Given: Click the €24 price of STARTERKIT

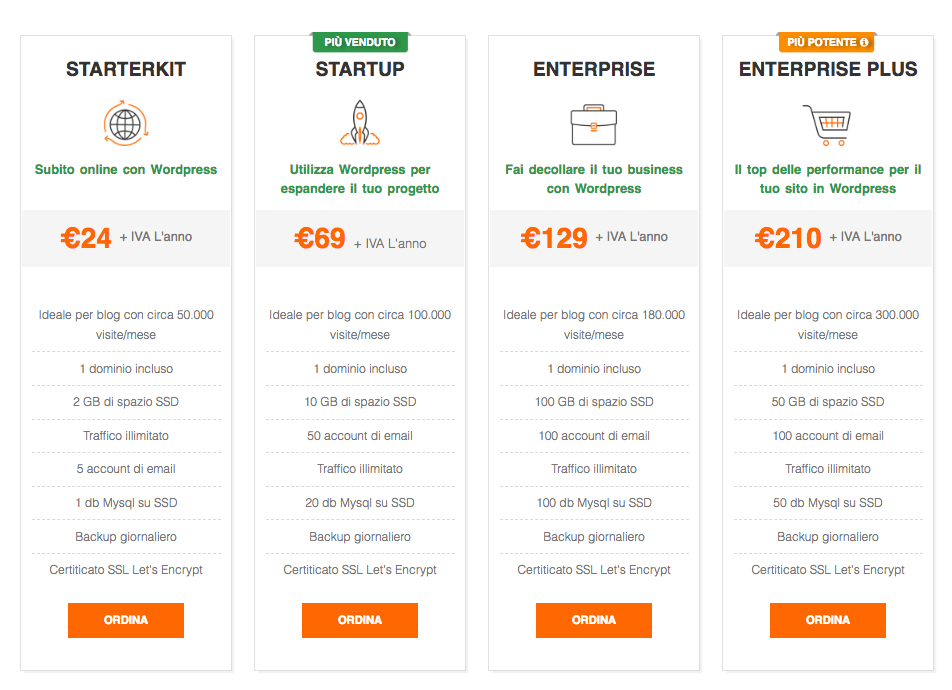Looking at the screenshot, I should pyautogui.click(x=86, y=238).
